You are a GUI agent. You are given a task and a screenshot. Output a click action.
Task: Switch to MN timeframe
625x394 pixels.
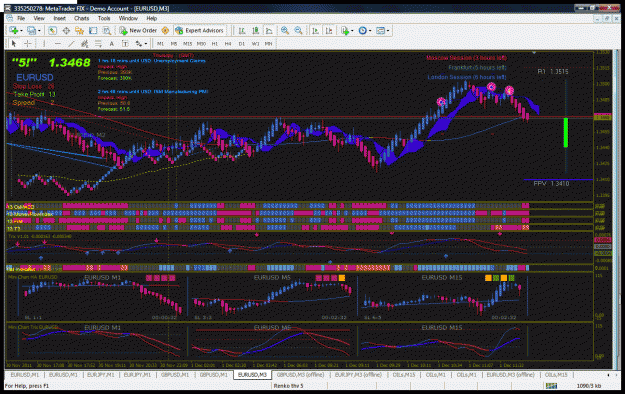(x=269, y=44)
